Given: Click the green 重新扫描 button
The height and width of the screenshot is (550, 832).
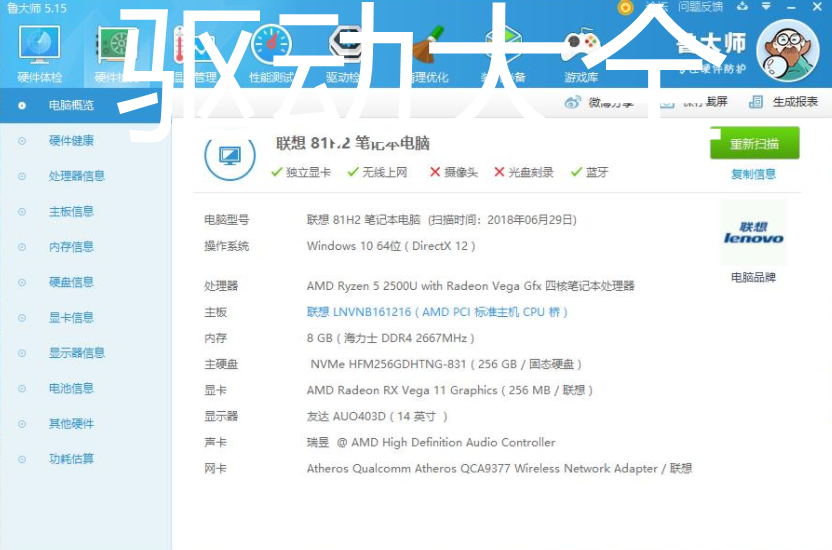Looking at the screenshot, I should 755,143.
